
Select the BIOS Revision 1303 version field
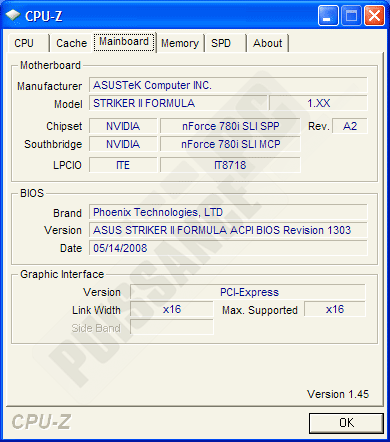coord(228,230)
